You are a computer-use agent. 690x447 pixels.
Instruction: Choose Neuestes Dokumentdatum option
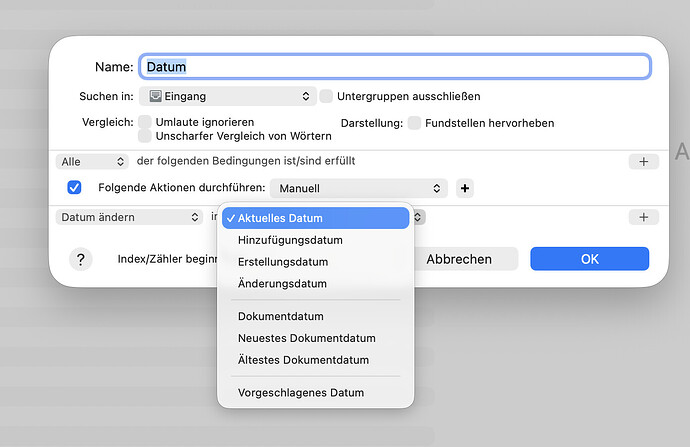(316, 338)
